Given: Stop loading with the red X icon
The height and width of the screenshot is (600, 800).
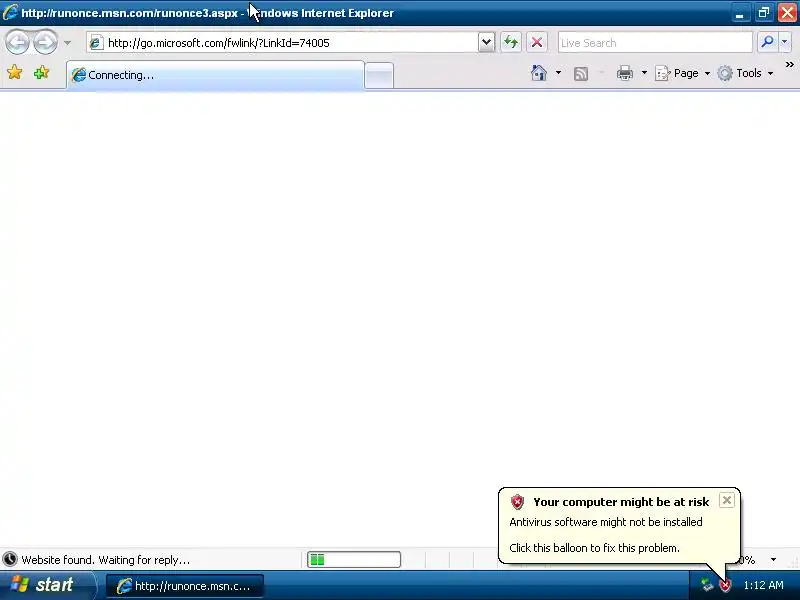Looking at the screenshot, I should click(537, 42).
